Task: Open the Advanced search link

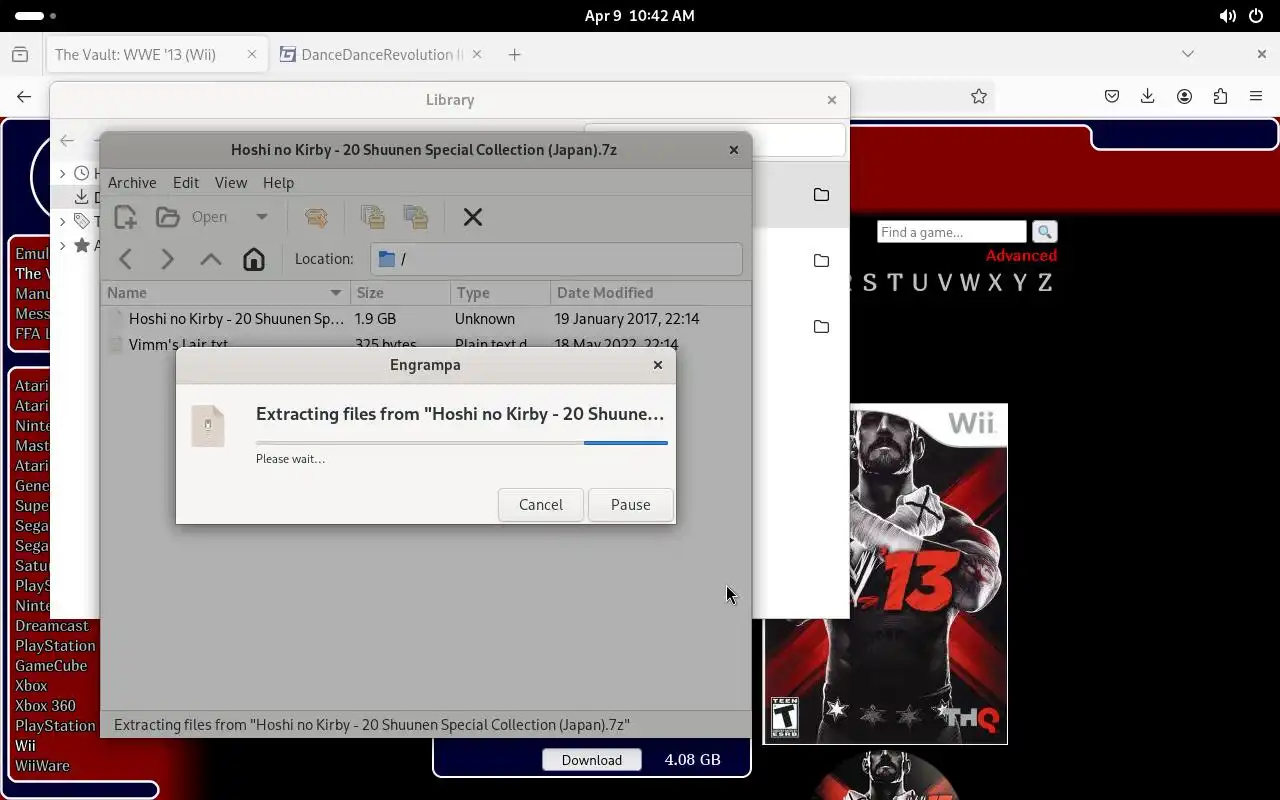Action: click(1021, 256)
